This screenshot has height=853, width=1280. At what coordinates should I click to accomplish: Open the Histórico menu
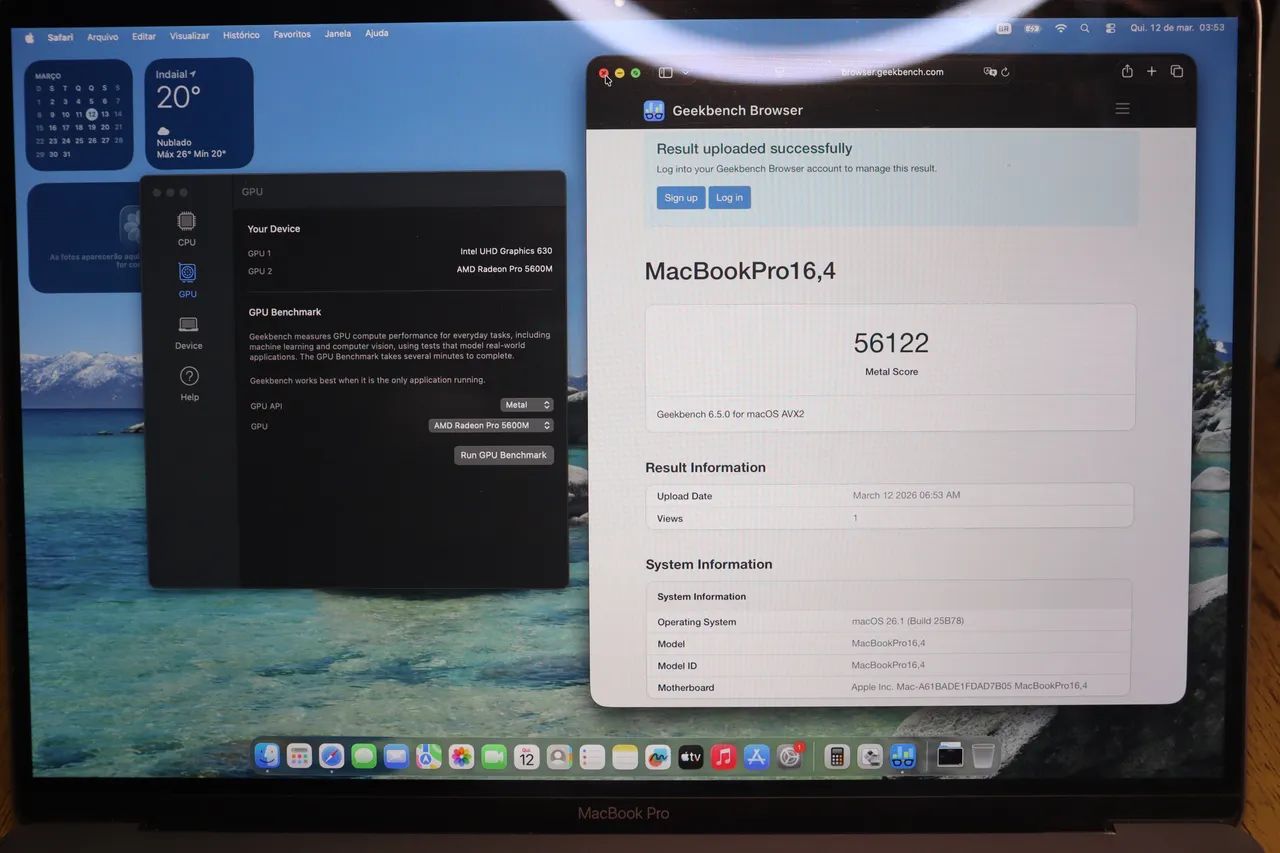tap(241, 35)
